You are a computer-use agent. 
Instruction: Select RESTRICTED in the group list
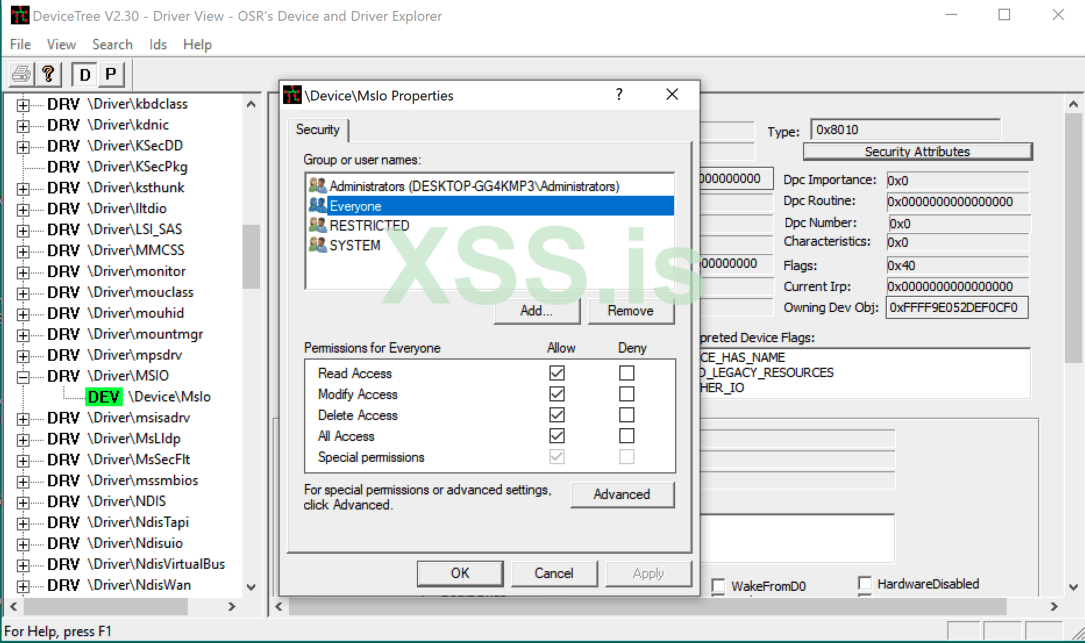(490, 225)
